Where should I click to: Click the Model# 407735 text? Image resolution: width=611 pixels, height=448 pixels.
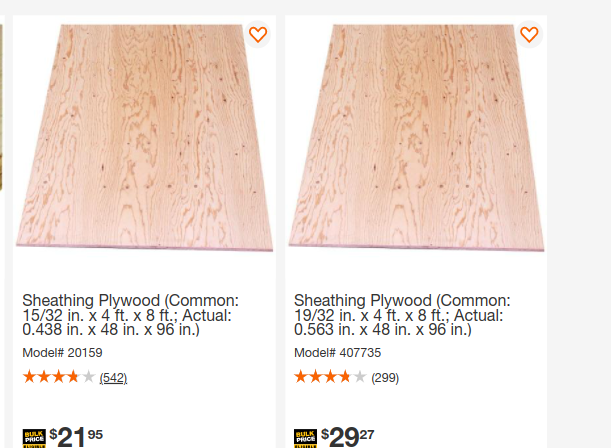click(337, 353)
